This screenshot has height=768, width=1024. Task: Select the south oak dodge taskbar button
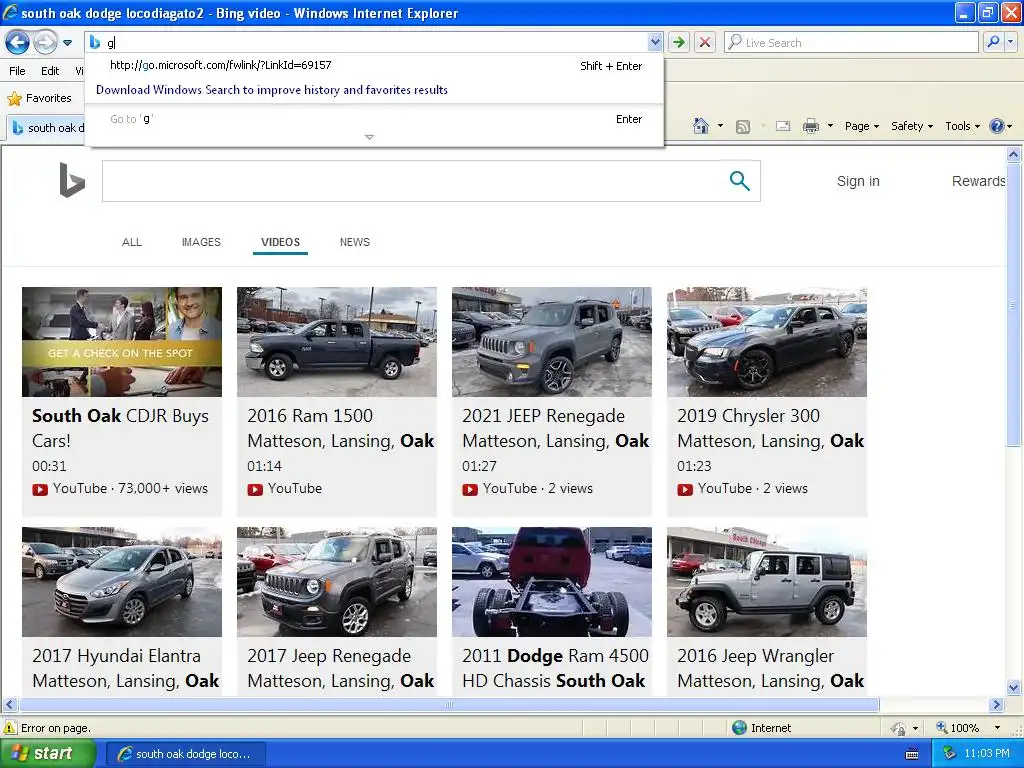click(x=185, y=754)
